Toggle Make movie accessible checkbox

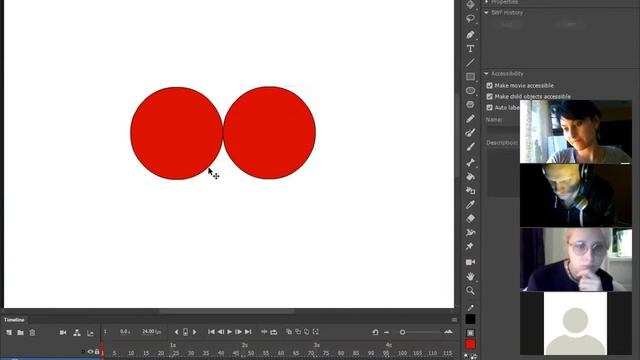tap(489, 85)
